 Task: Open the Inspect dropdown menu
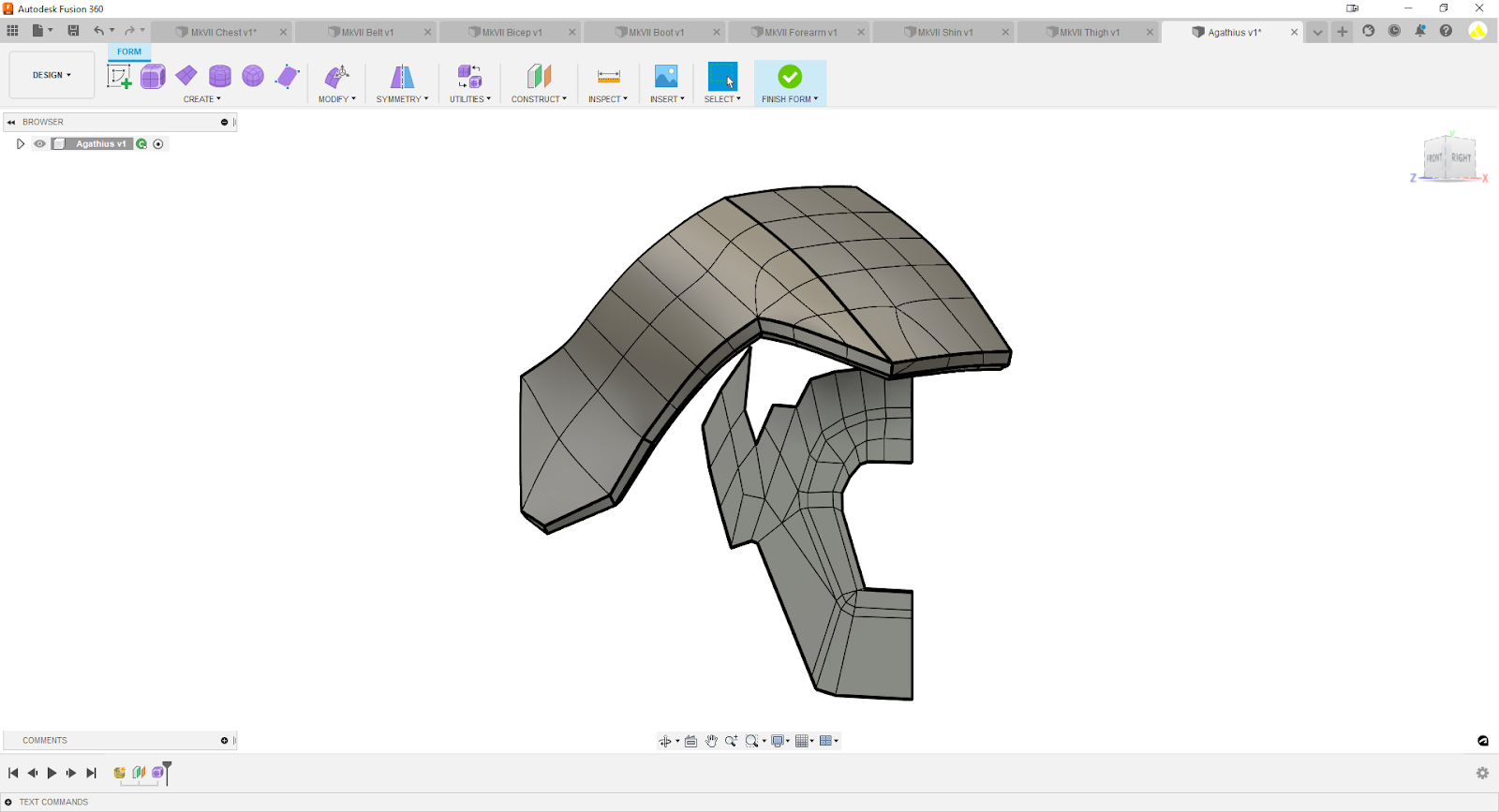pyautogui.click(x=608, y=99)
